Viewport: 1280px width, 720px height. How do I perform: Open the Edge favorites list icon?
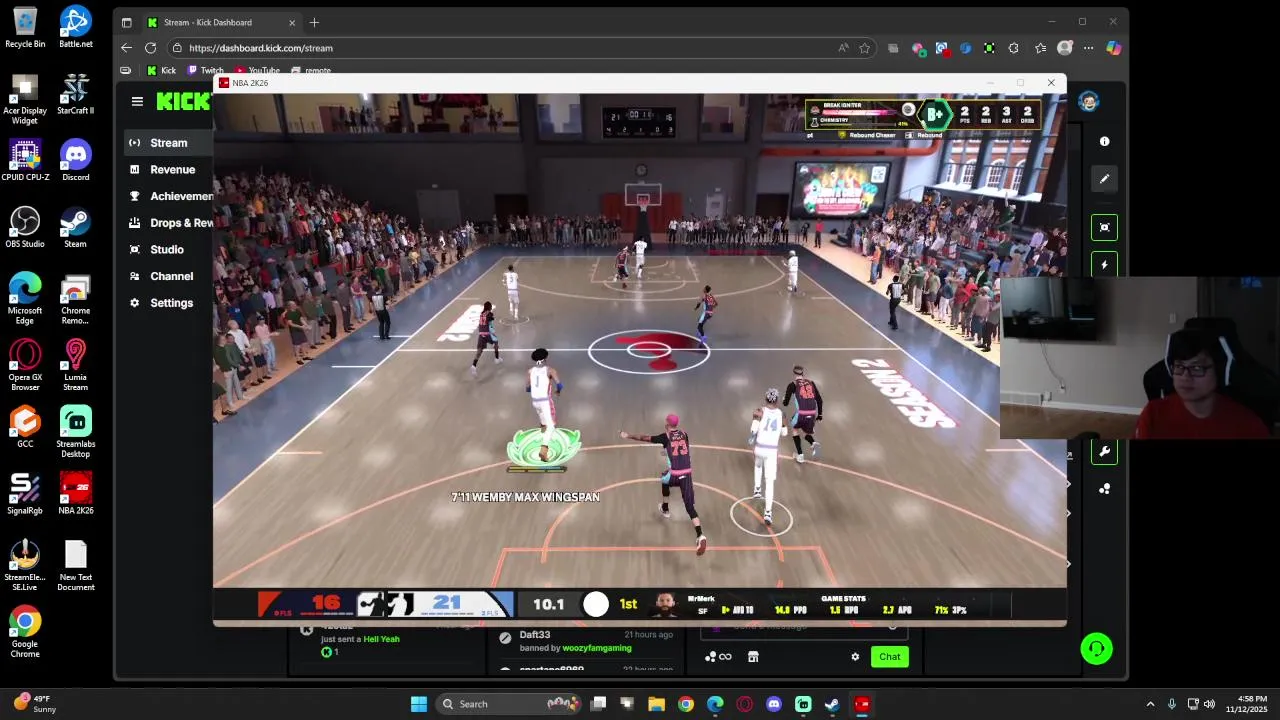[x=1040, y=48]
